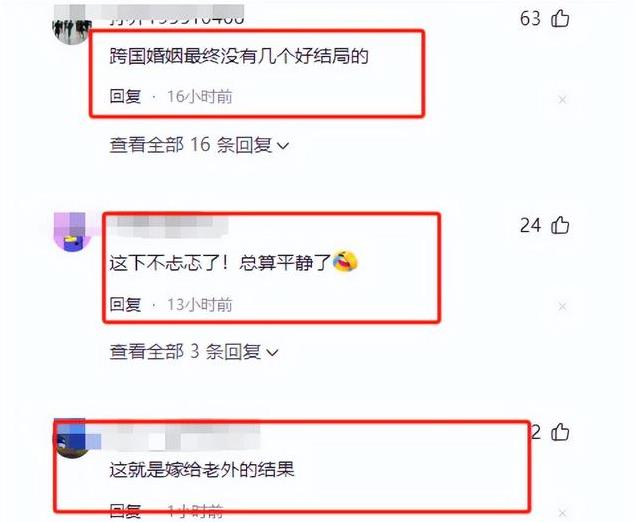Open purple avatar of second commenter

pos(72,232)
